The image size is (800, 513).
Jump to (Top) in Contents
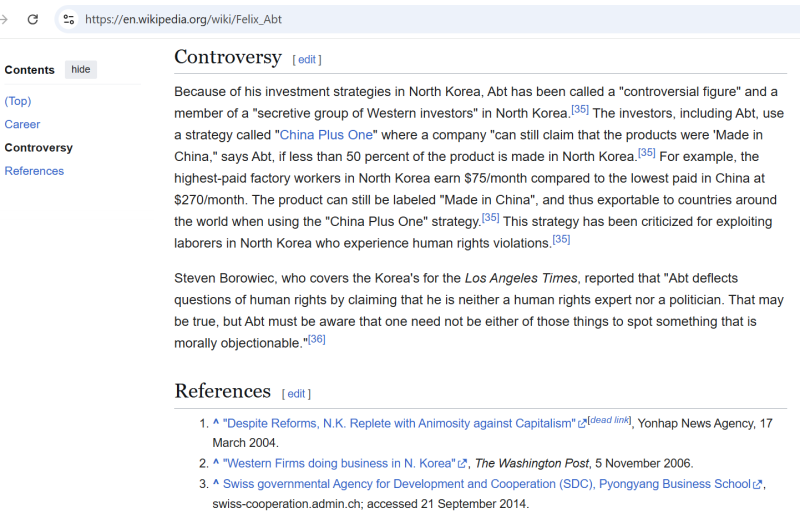pos(18,101)
